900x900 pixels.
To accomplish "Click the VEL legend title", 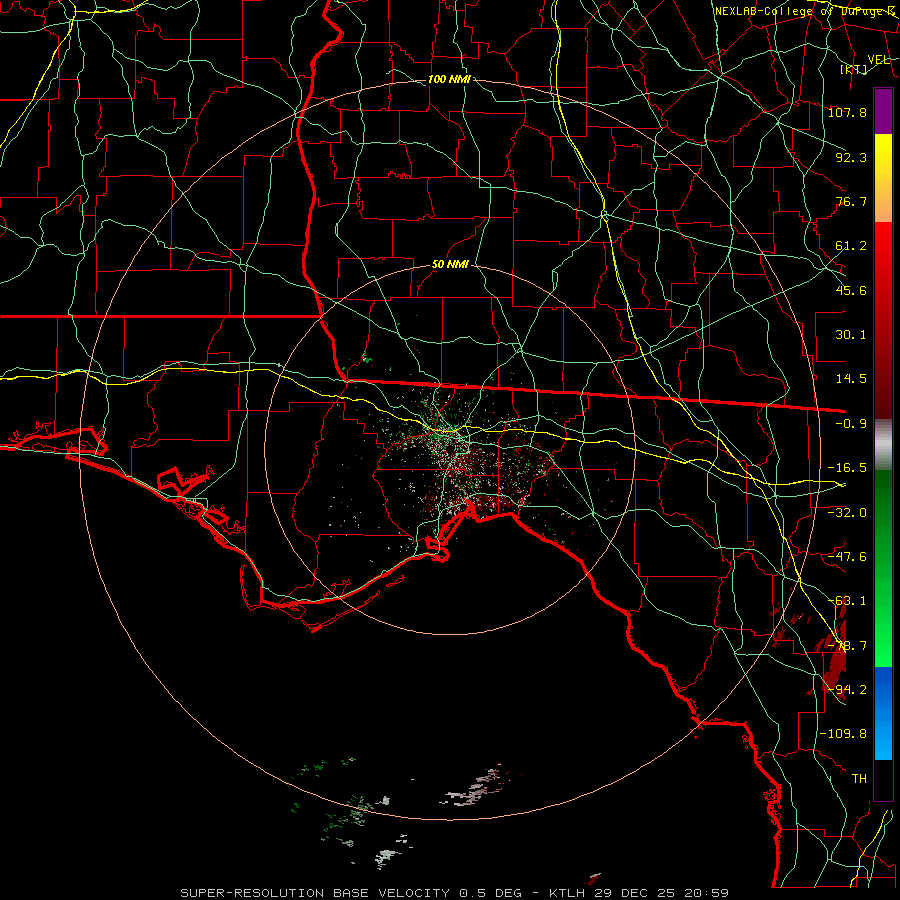I will pyautogui.click(x=879, y=60).
